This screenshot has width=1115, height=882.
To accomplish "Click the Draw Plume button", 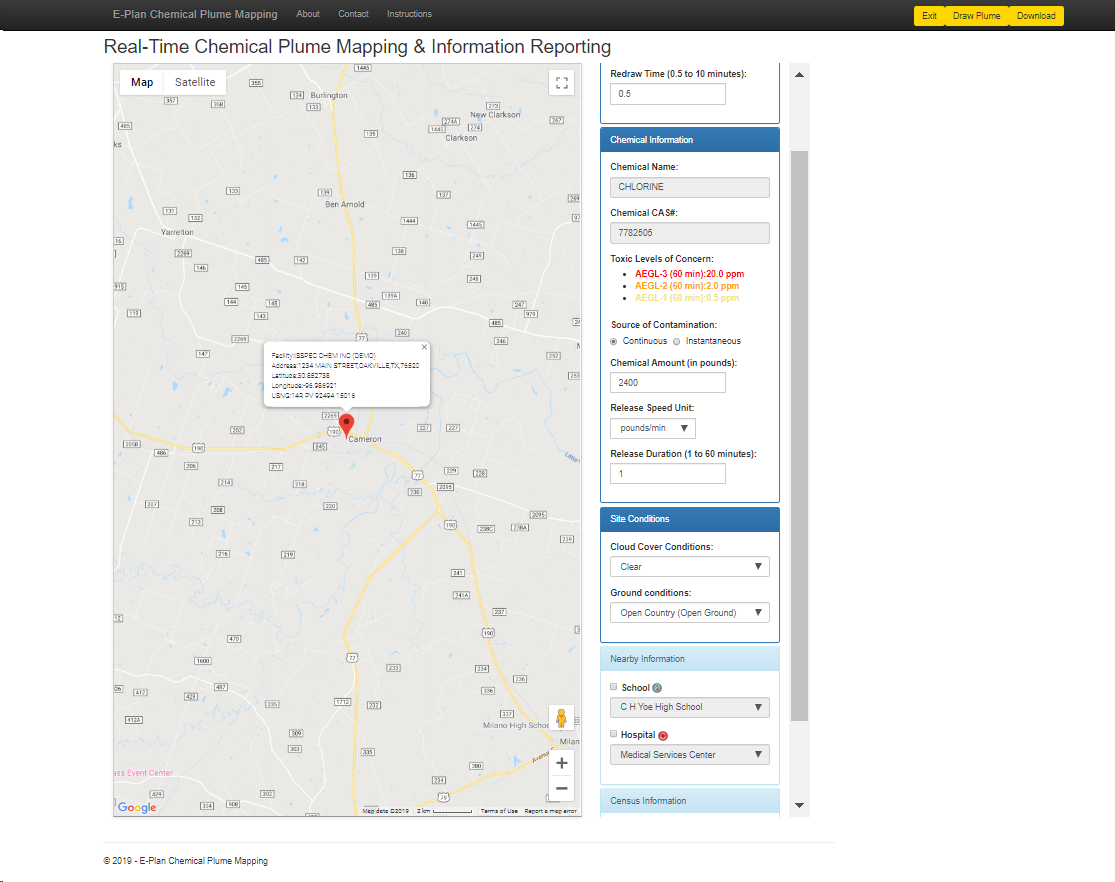I will click(x=976, y=16).
